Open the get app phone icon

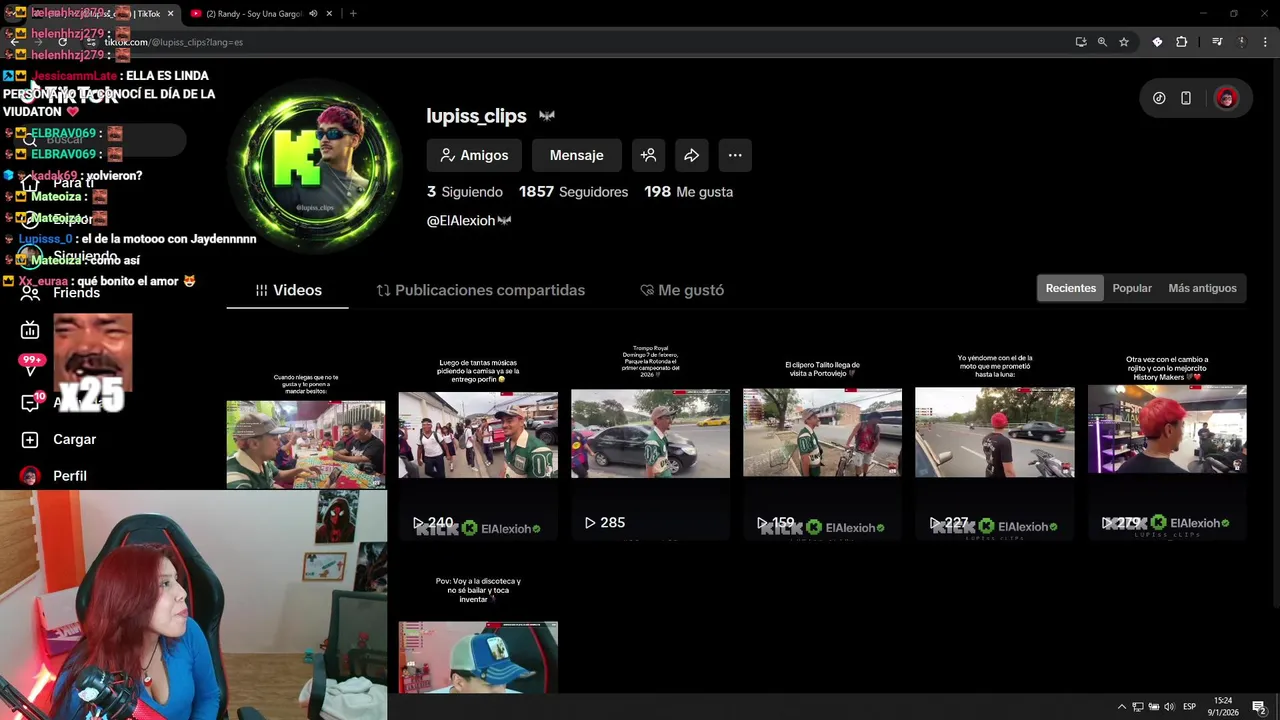1186,98
